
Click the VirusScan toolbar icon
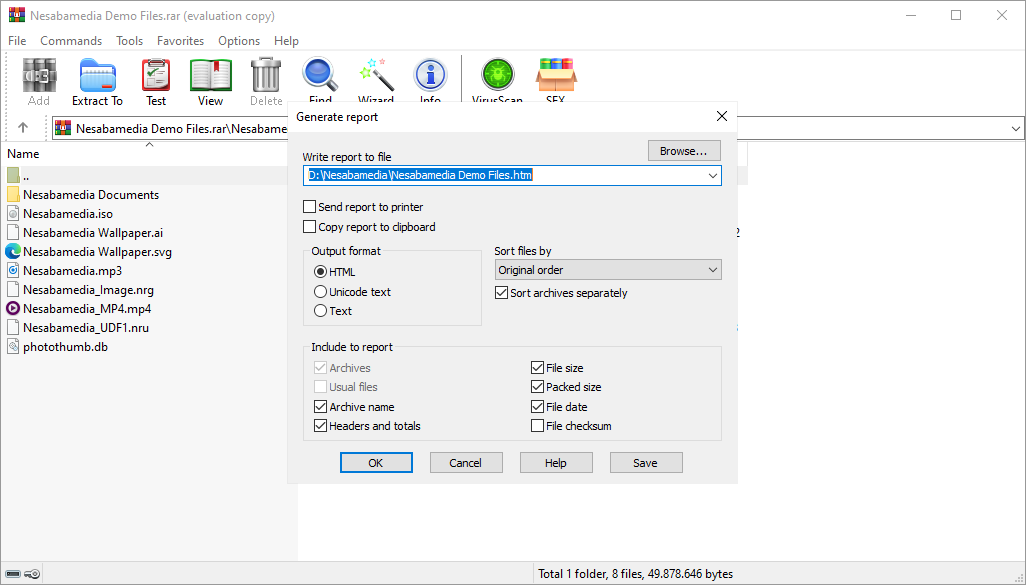(x=497, y=76)
